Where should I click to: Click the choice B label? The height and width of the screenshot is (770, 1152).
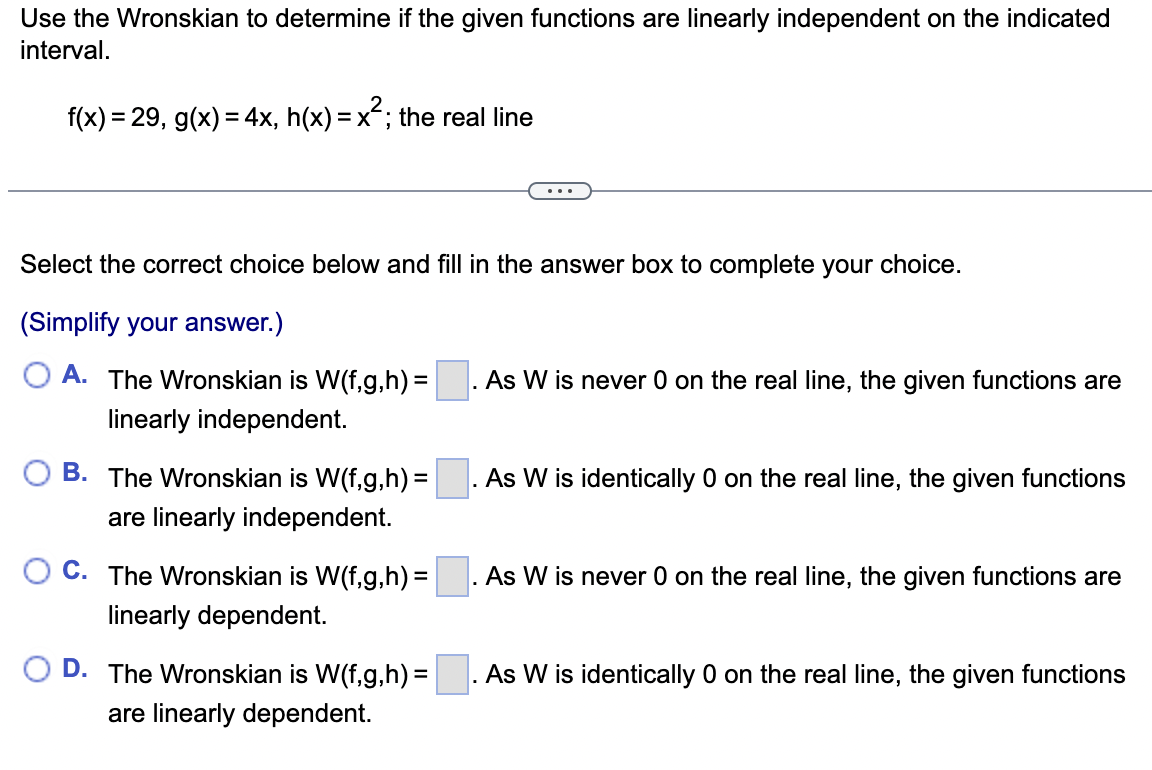(x=72, y=472)
